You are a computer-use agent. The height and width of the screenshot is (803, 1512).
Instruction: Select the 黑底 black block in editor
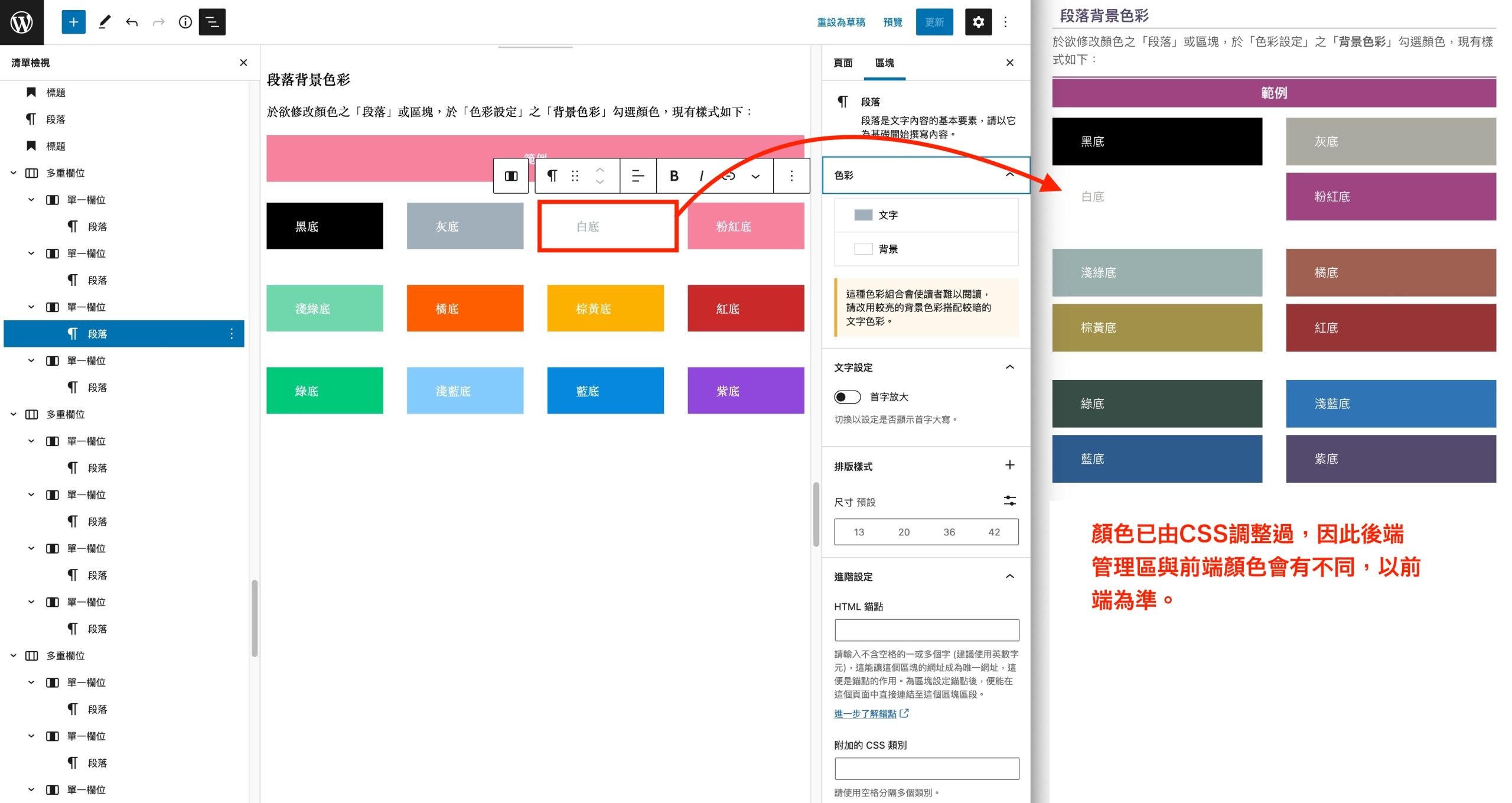(x=324, y=226)
